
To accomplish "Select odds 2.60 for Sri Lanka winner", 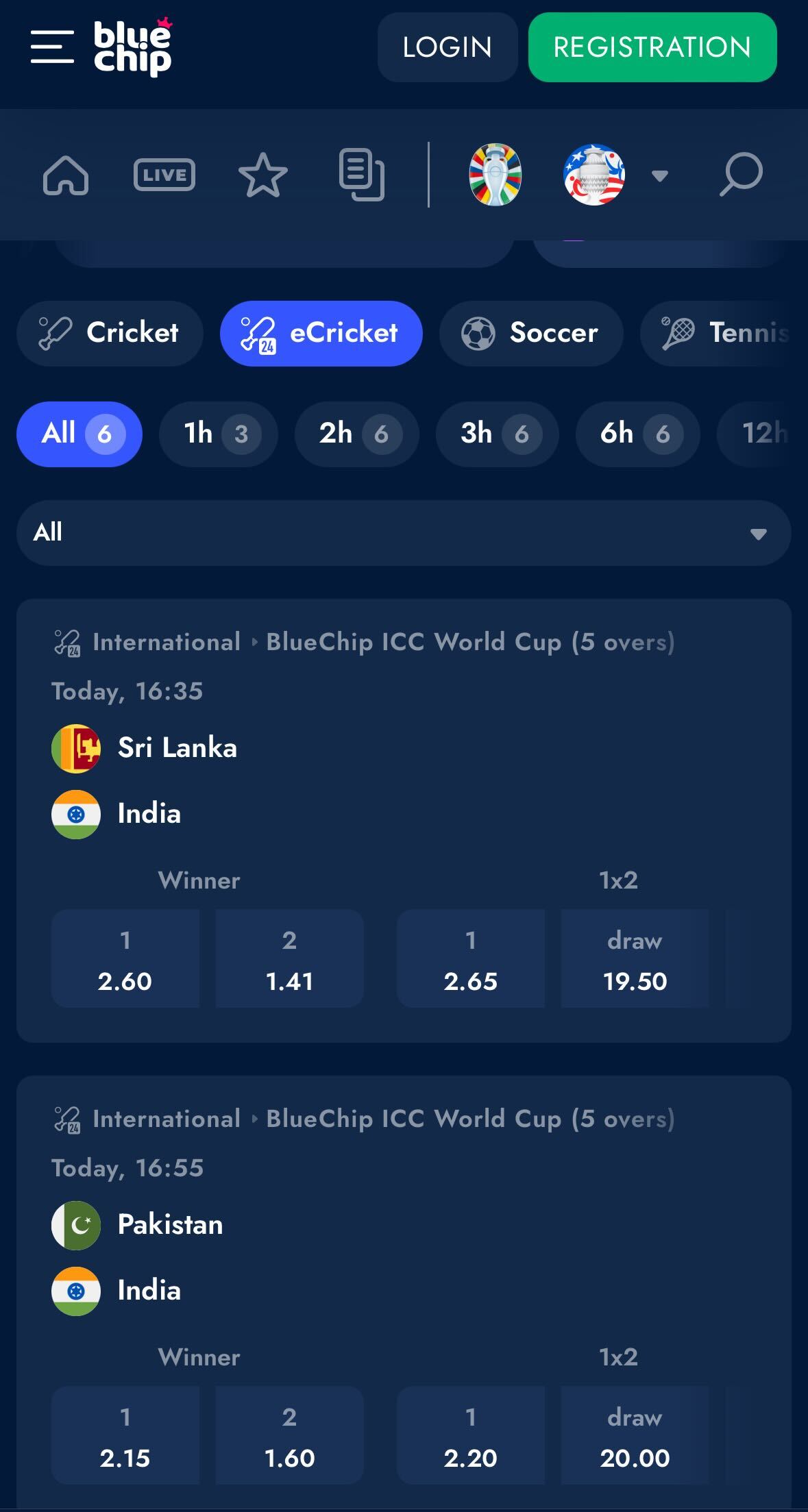I will [125, 958].
